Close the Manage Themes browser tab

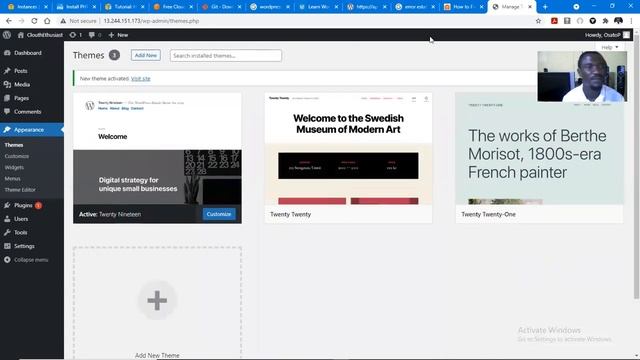[x=530, y=7]
